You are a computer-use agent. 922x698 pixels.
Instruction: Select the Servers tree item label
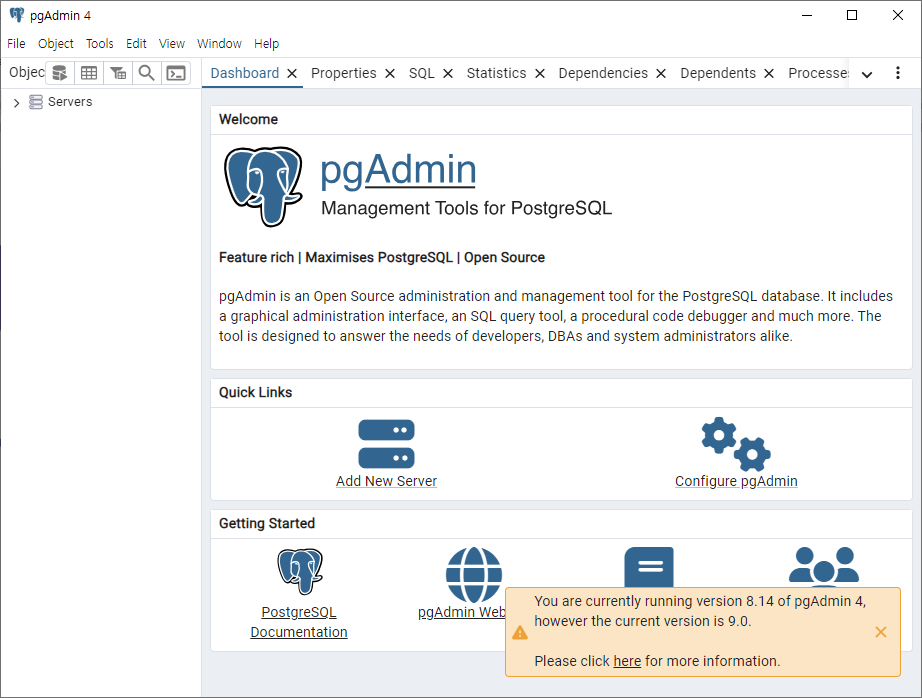(x=70, y=102)
